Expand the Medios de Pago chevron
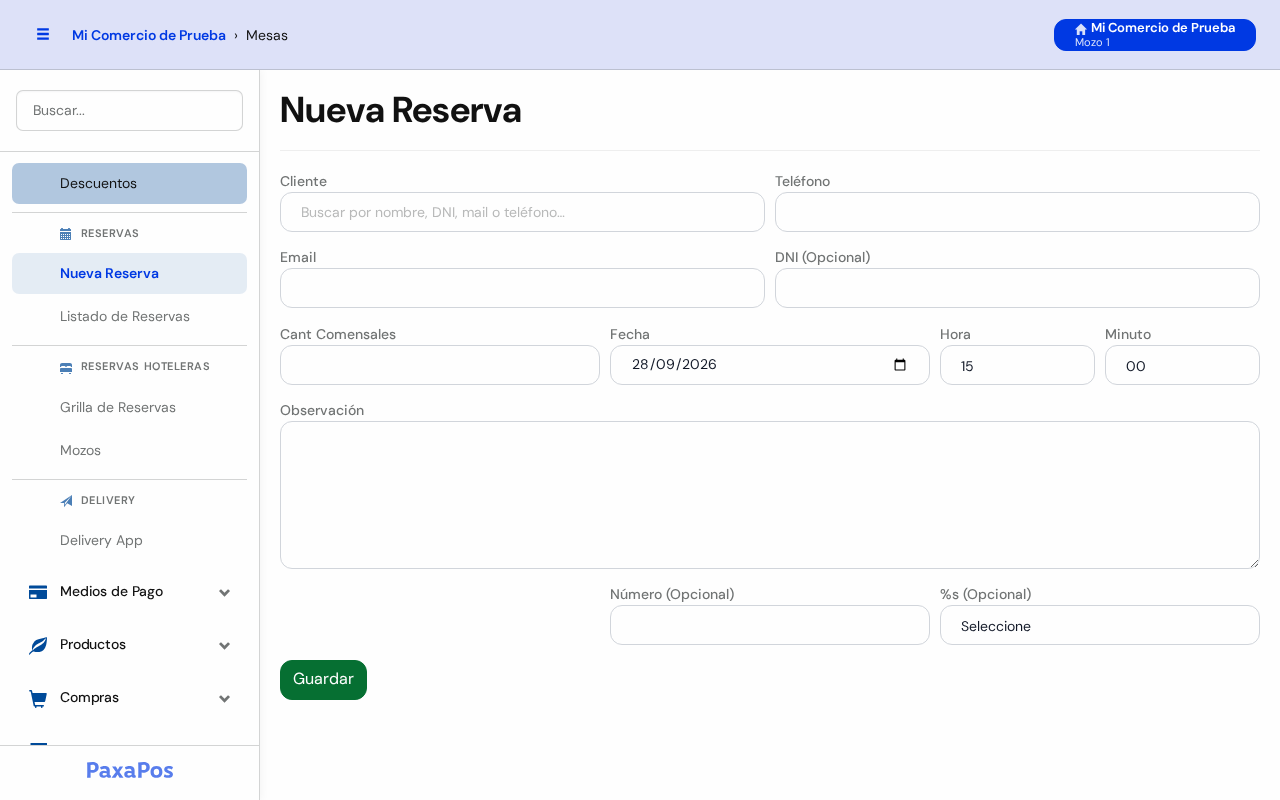This screenshot has width=1280, height=800. 225,593
